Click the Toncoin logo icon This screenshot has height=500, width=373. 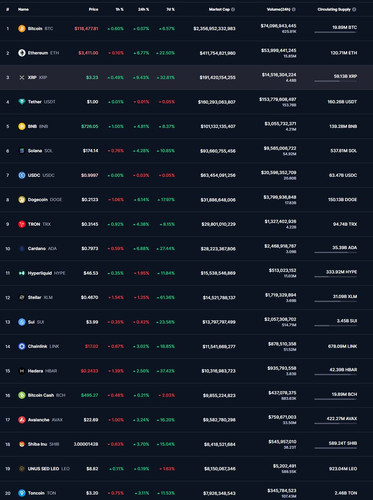(x=22, y=493)
